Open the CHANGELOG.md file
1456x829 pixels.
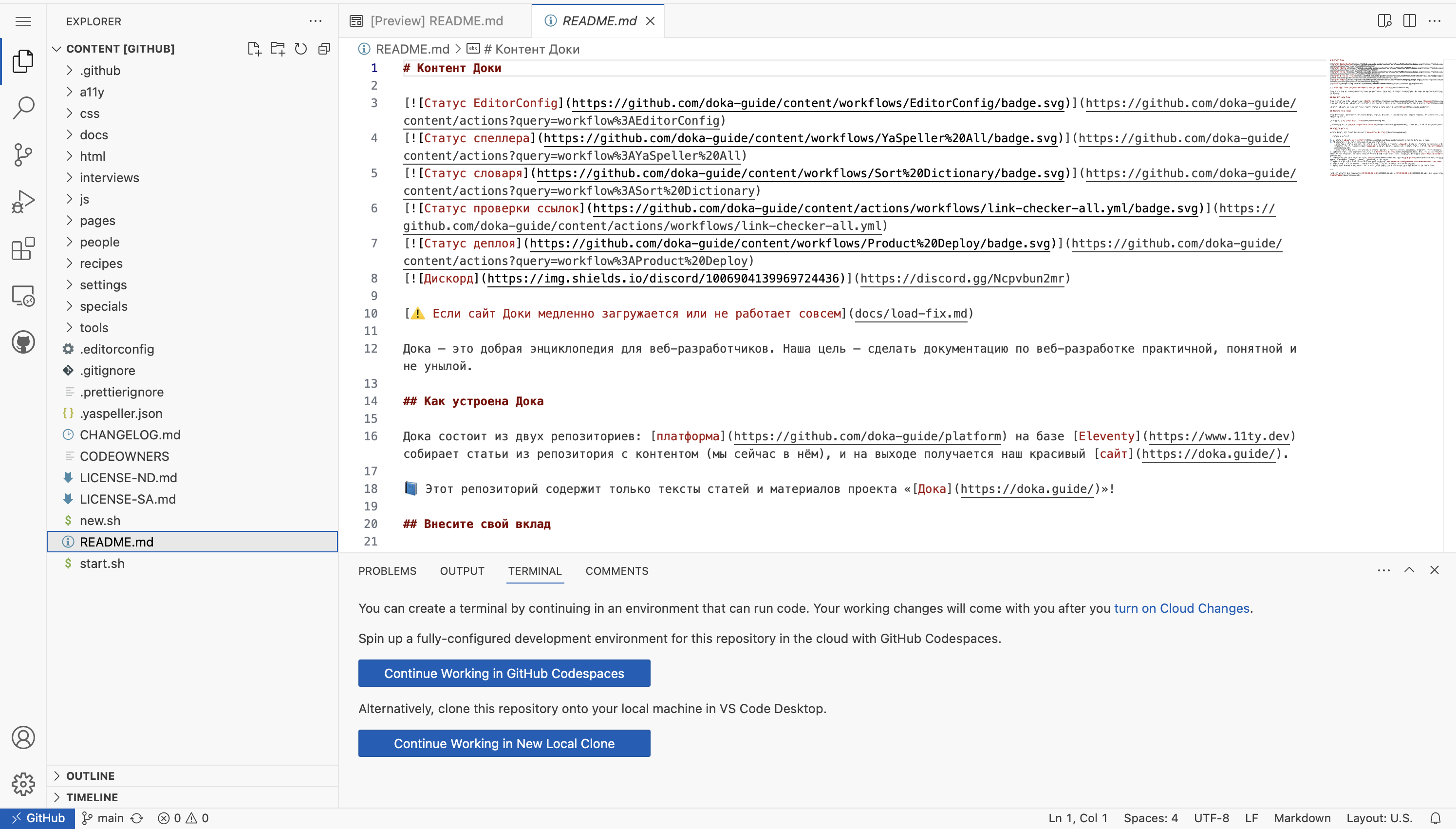tap(192, 435)
